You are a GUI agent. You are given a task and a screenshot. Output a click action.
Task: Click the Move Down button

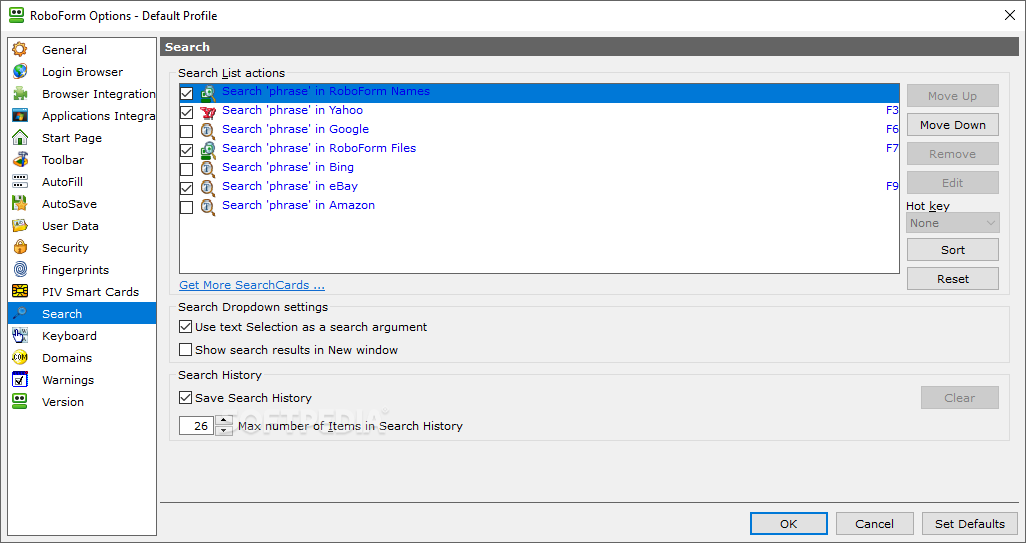pos(953,125)
